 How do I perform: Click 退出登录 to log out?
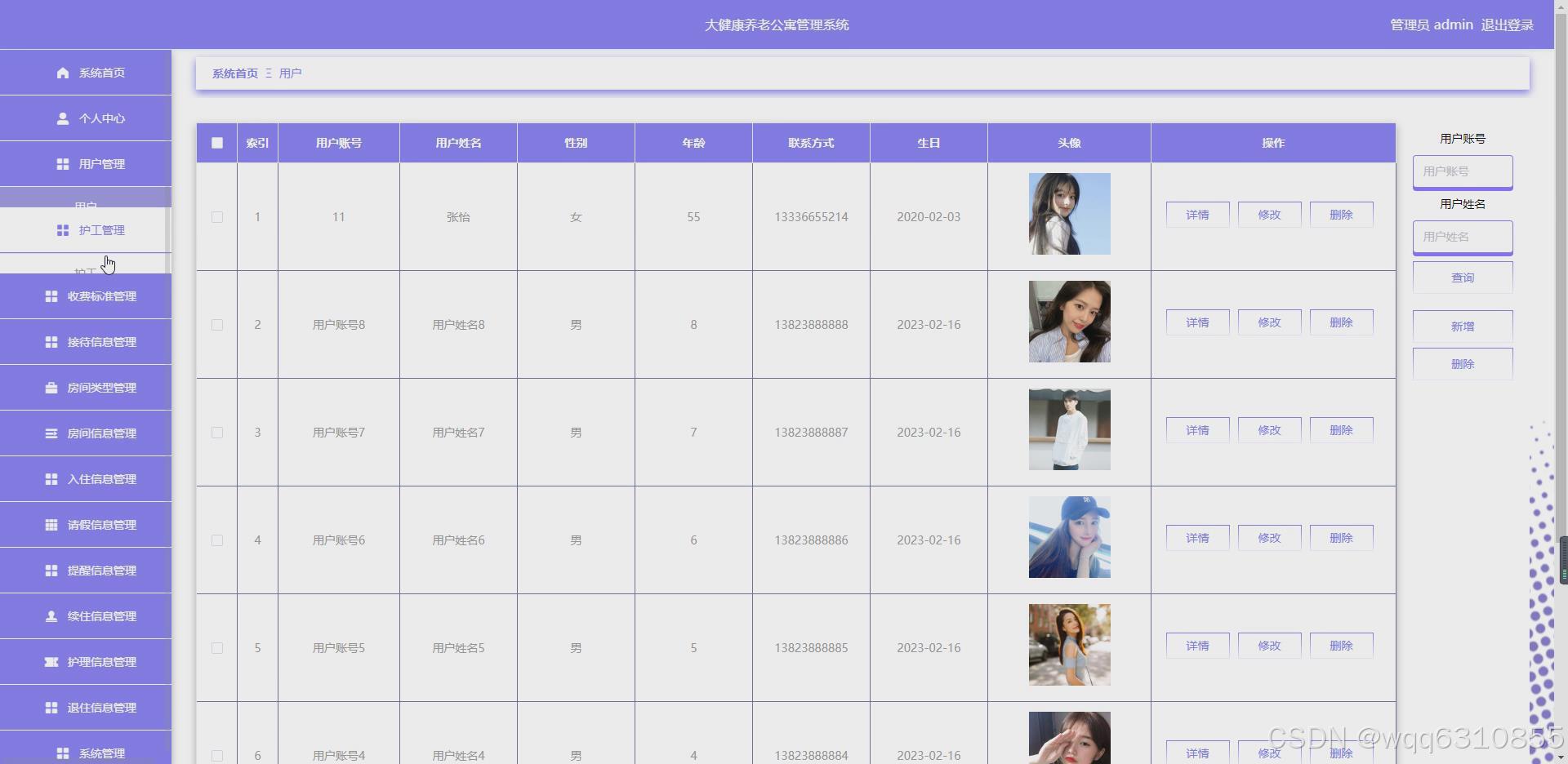coord(1507,25)
